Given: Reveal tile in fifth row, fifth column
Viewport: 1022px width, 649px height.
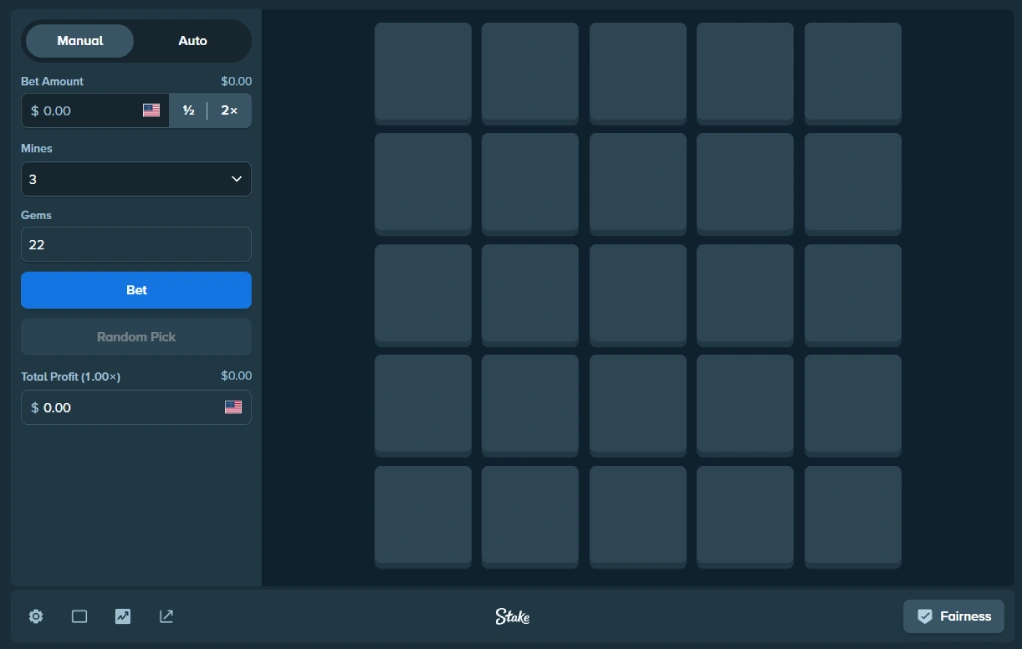Looking at the screenshot, I should tap(853, 517).
